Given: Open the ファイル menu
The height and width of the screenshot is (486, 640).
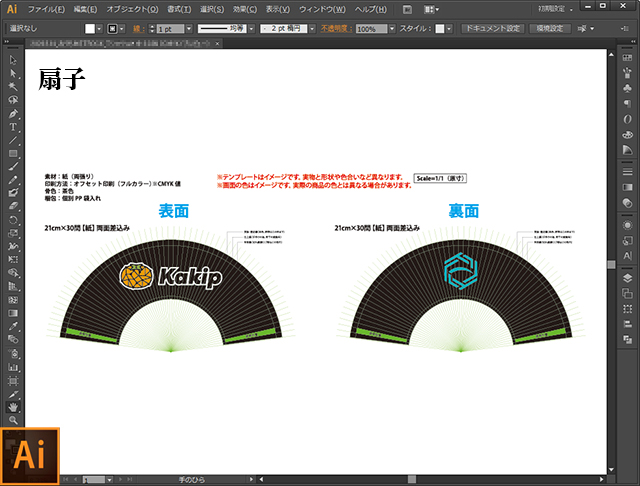Looking at the screenshot, I should [46, 9].
